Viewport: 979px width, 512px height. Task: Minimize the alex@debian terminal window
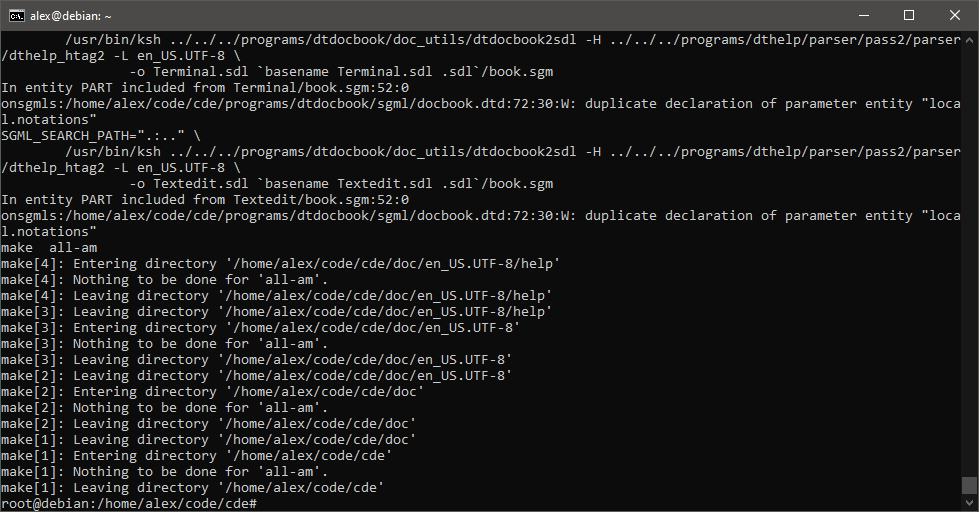coord(864,16)
